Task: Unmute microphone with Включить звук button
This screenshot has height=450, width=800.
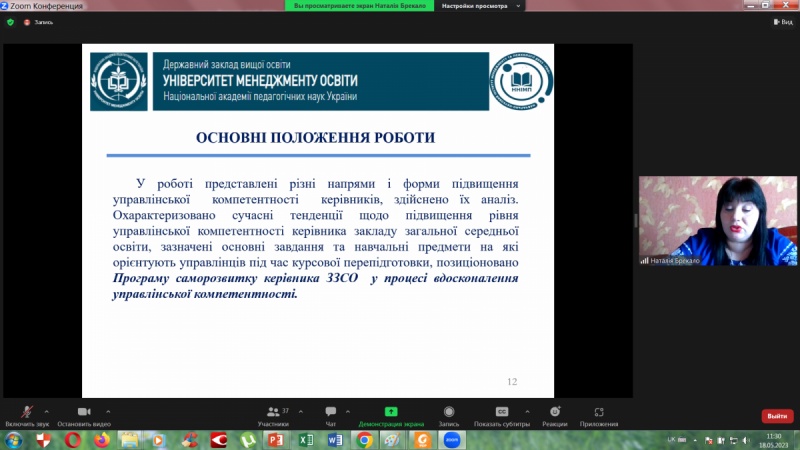Action: (25, 415)
